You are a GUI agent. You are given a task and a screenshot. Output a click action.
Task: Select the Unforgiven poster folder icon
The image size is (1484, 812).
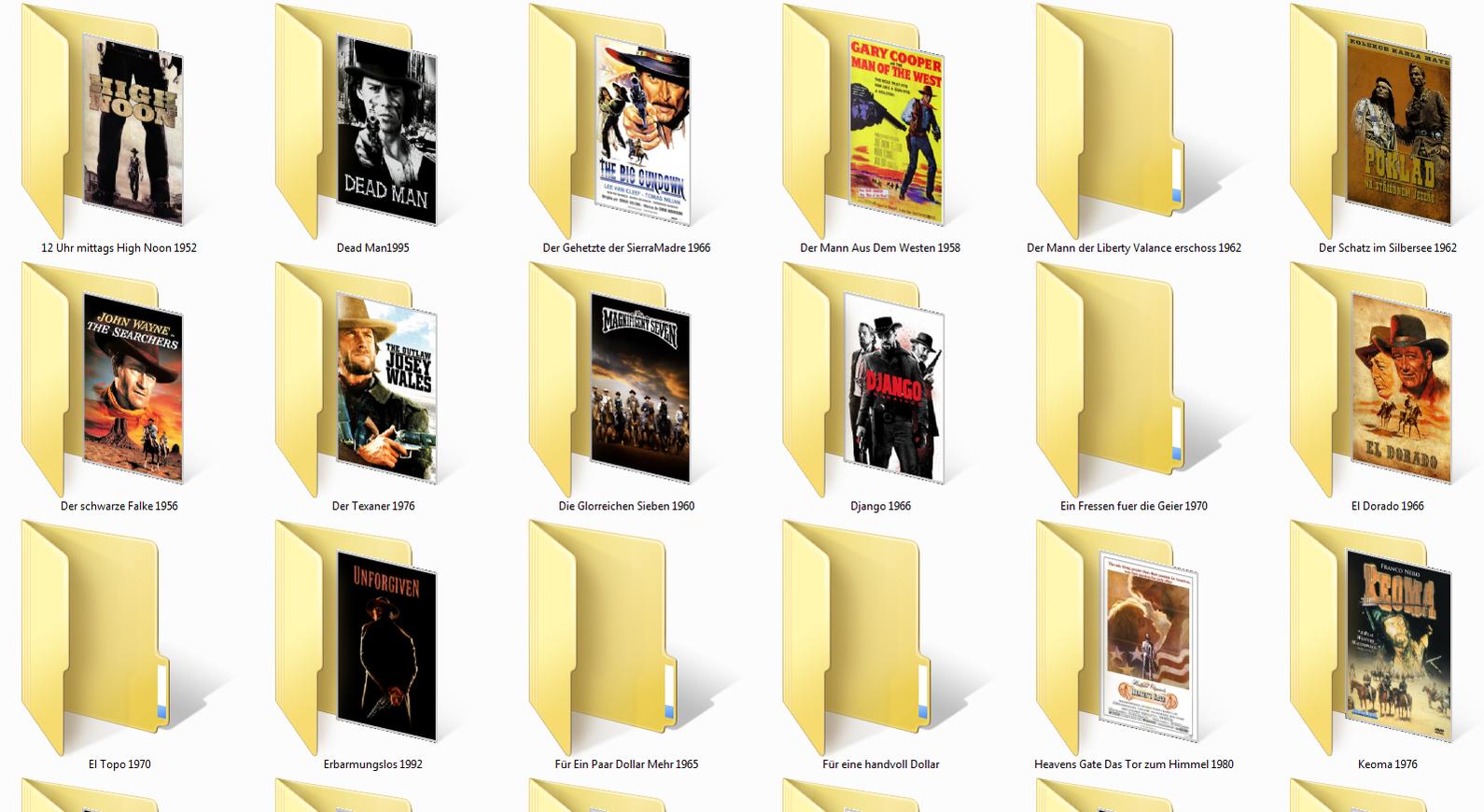357,638
